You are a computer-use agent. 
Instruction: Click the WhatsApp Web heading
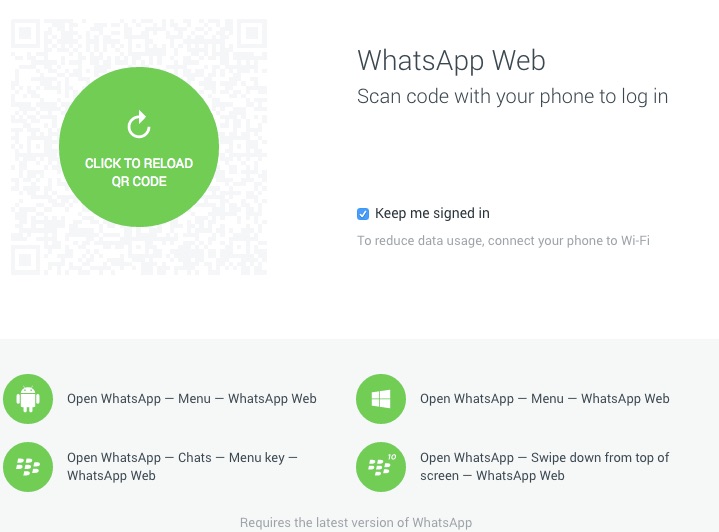click(451, 60)
